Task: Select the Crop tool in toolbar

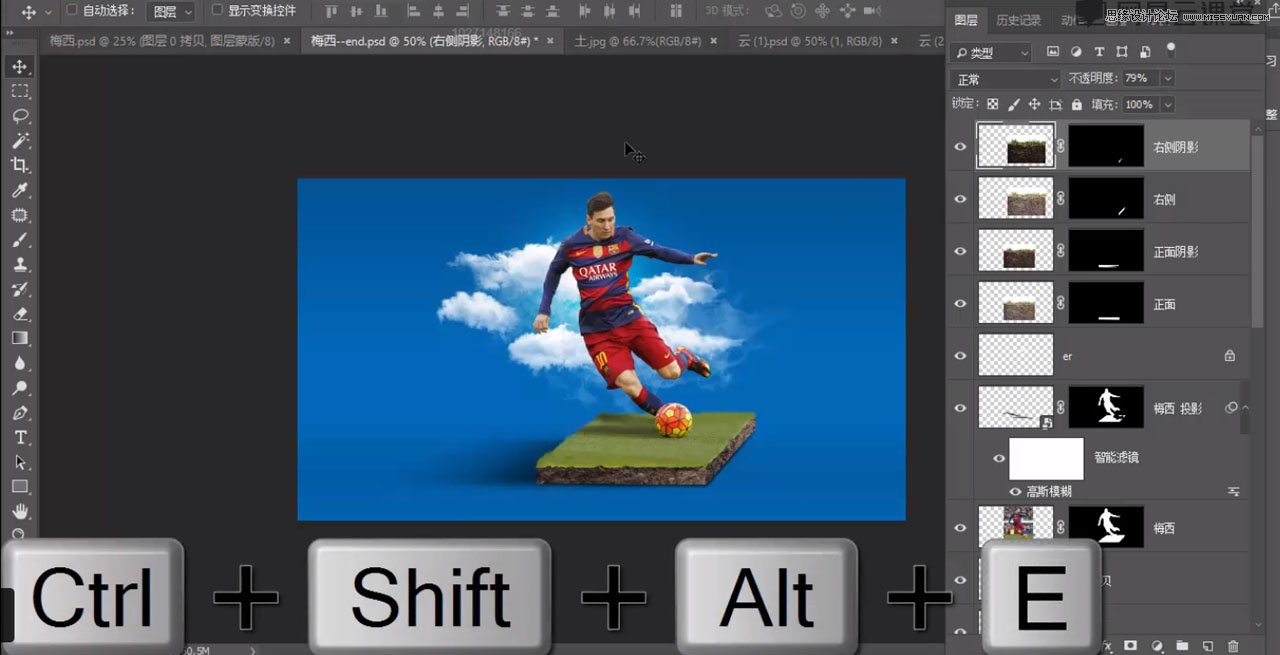Action: coord(20,165)
